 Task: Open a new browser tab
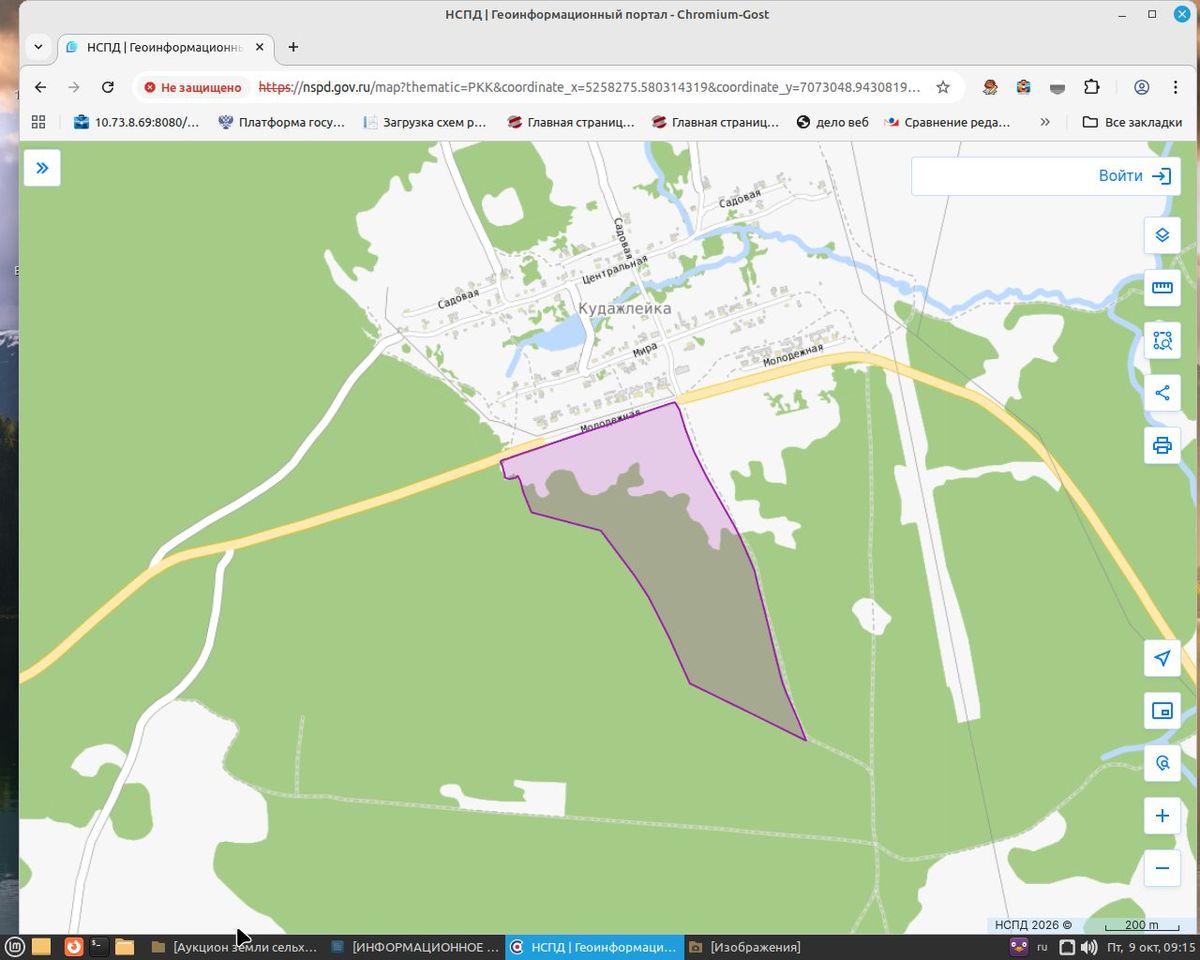pos(293,47)
